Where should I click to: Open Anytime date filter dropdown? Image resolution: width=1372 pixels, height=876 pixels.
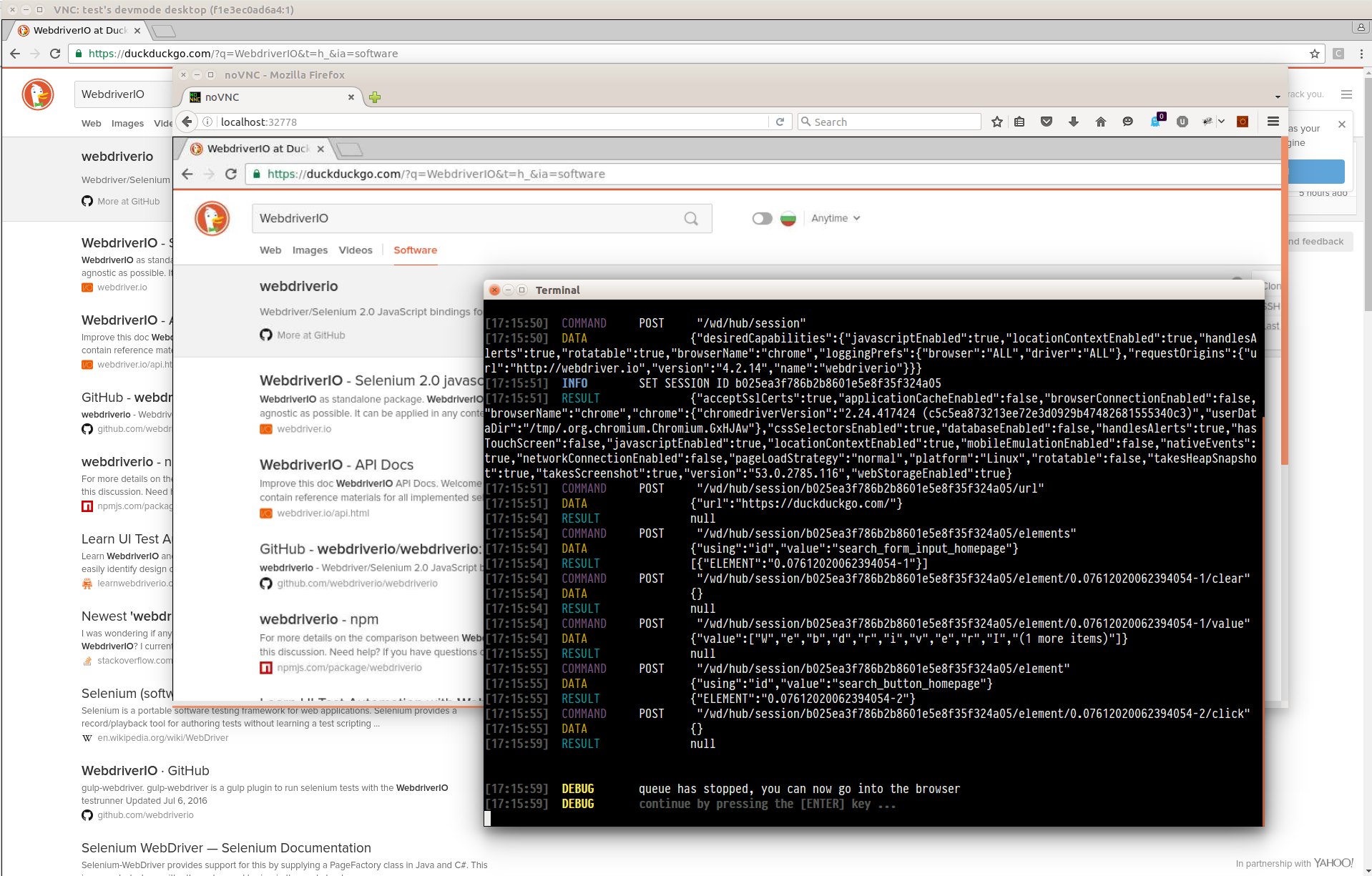click(x=836, y=218)
